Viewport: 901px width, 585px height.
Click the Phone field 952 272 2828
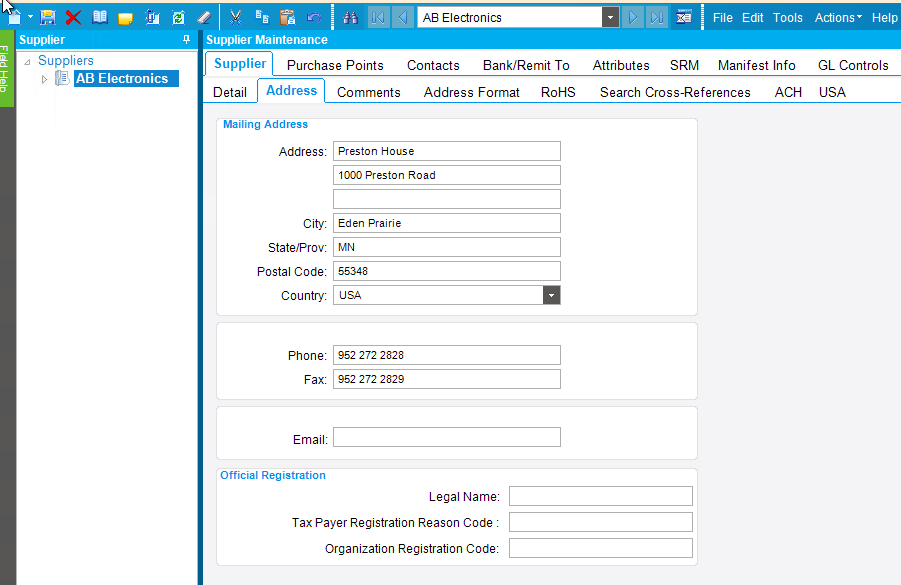[446, 355]
